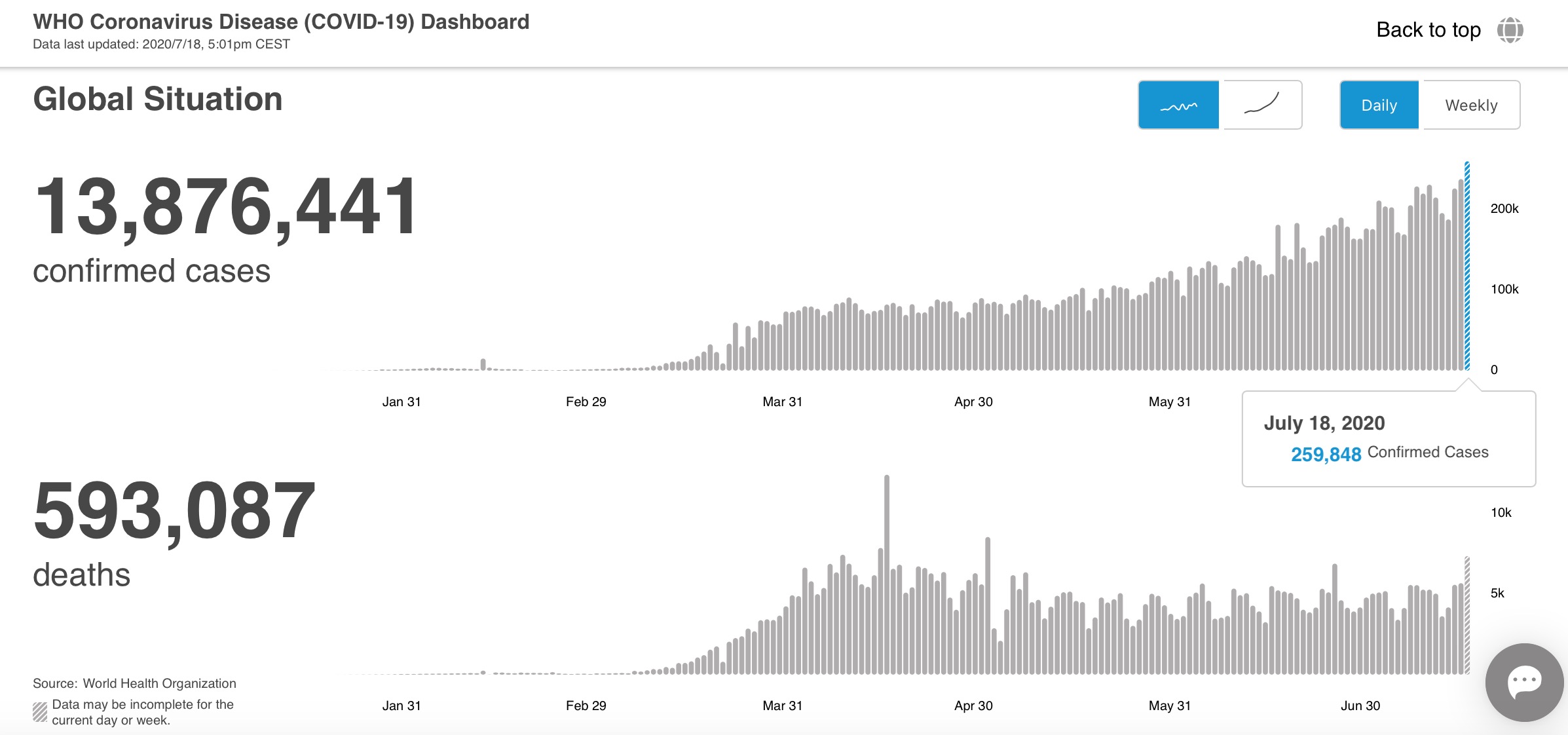Image resolution: width=1568 pixels, height=735 pixels.
Task: Switch to the cumulative curve chart view
Action: pos(1262,105)
